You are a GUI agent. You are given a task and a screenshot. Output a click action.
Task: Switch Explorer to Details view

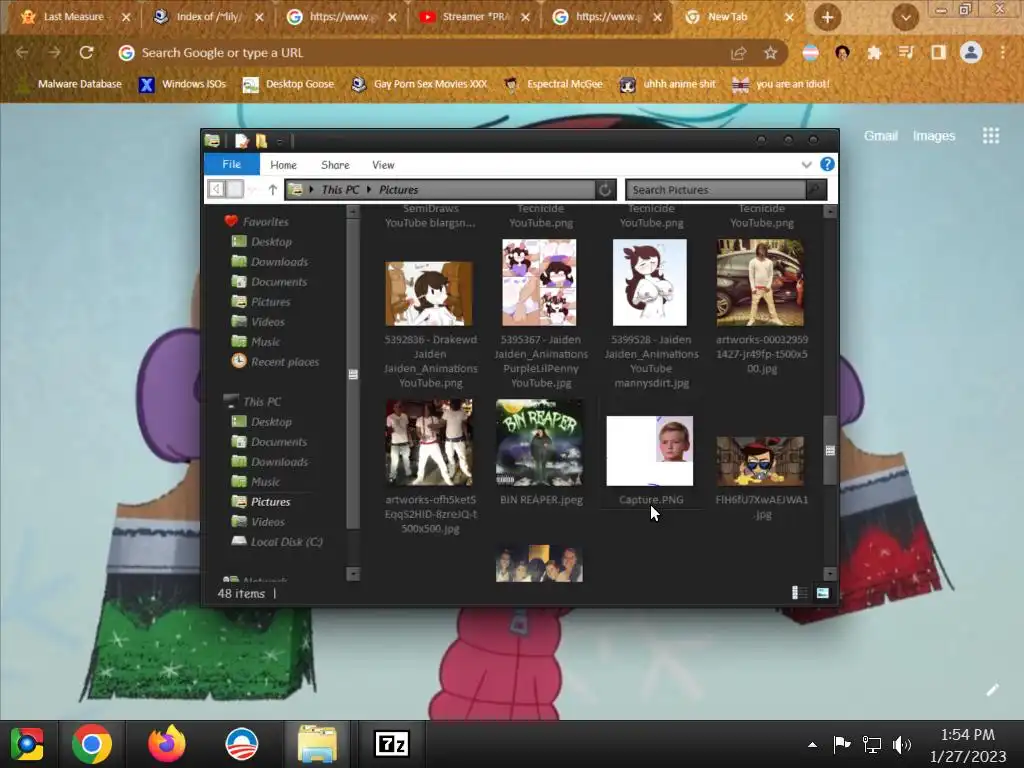click(799, 593)
